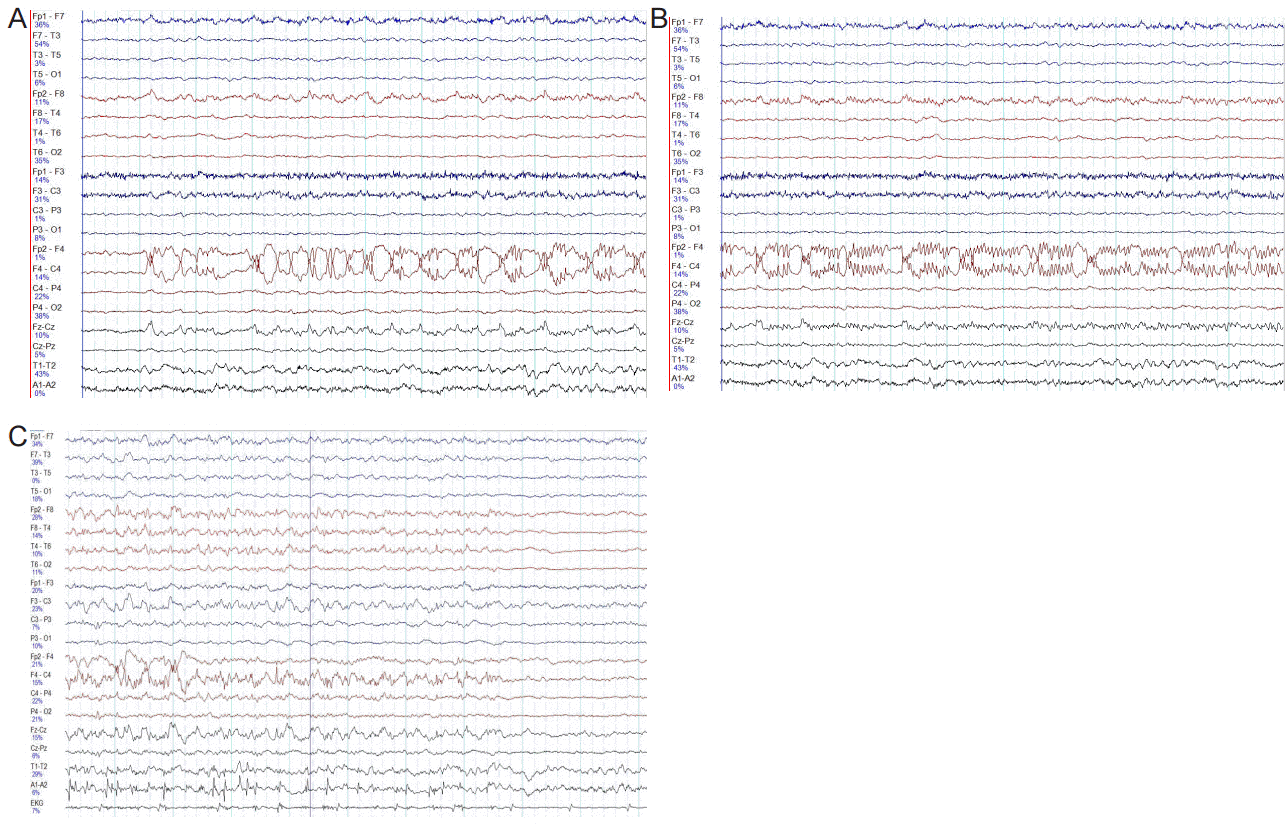Image resolution: width=1288 pixels, height=826 pixels.
Task: Select Fz-Cz label in panel C
Action: tap(38, 730)
